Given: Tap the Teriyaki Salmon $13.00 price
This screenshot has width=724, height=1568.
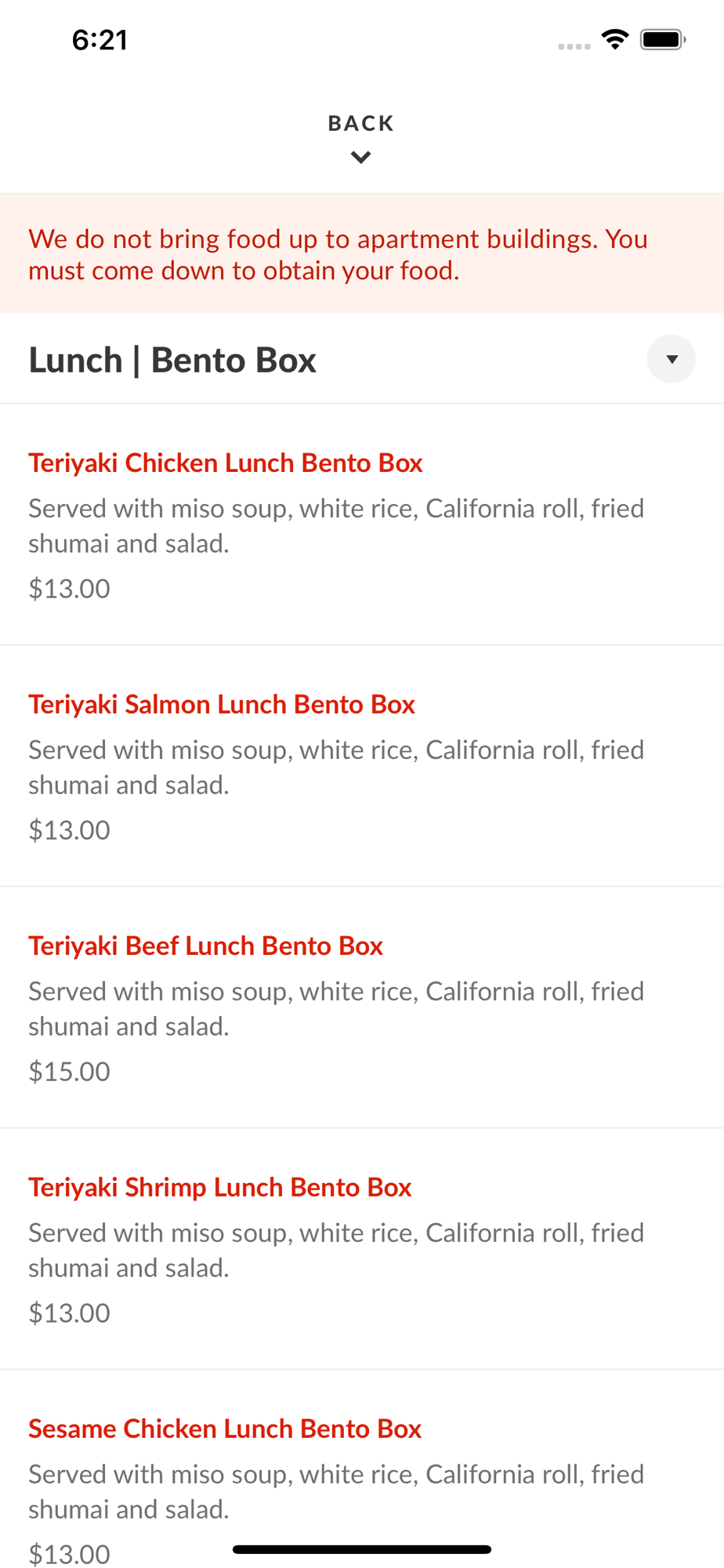Looking at the screenshot, I should tap(70, 829).
